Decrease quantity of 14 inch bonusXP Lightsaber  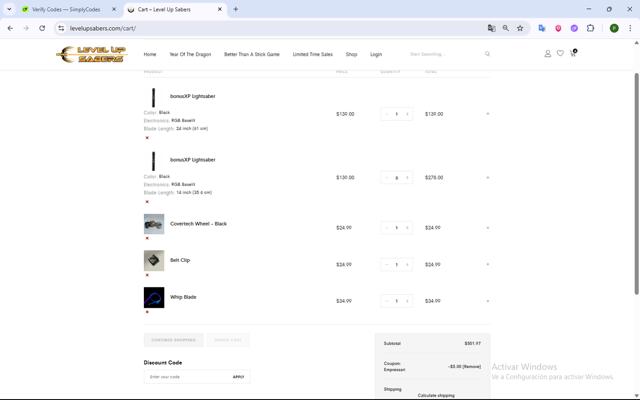click(x=387, y=178)
